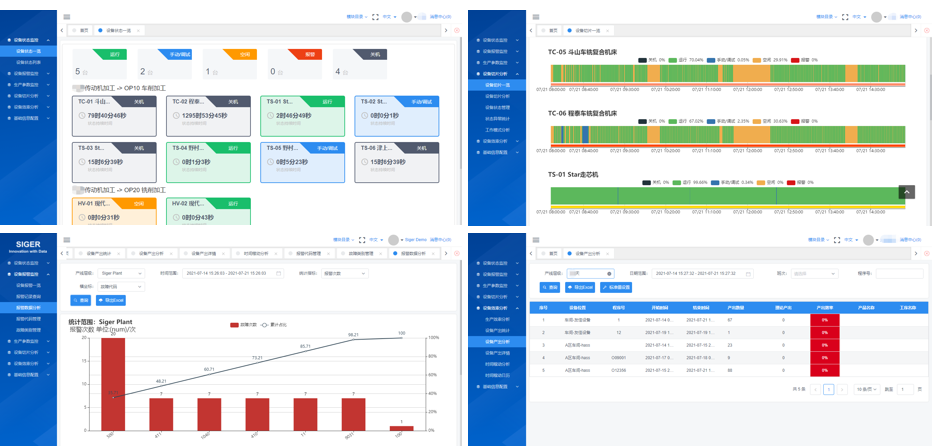
Task: Select 设备状态列表 in the sidebar
Action: 28,62
